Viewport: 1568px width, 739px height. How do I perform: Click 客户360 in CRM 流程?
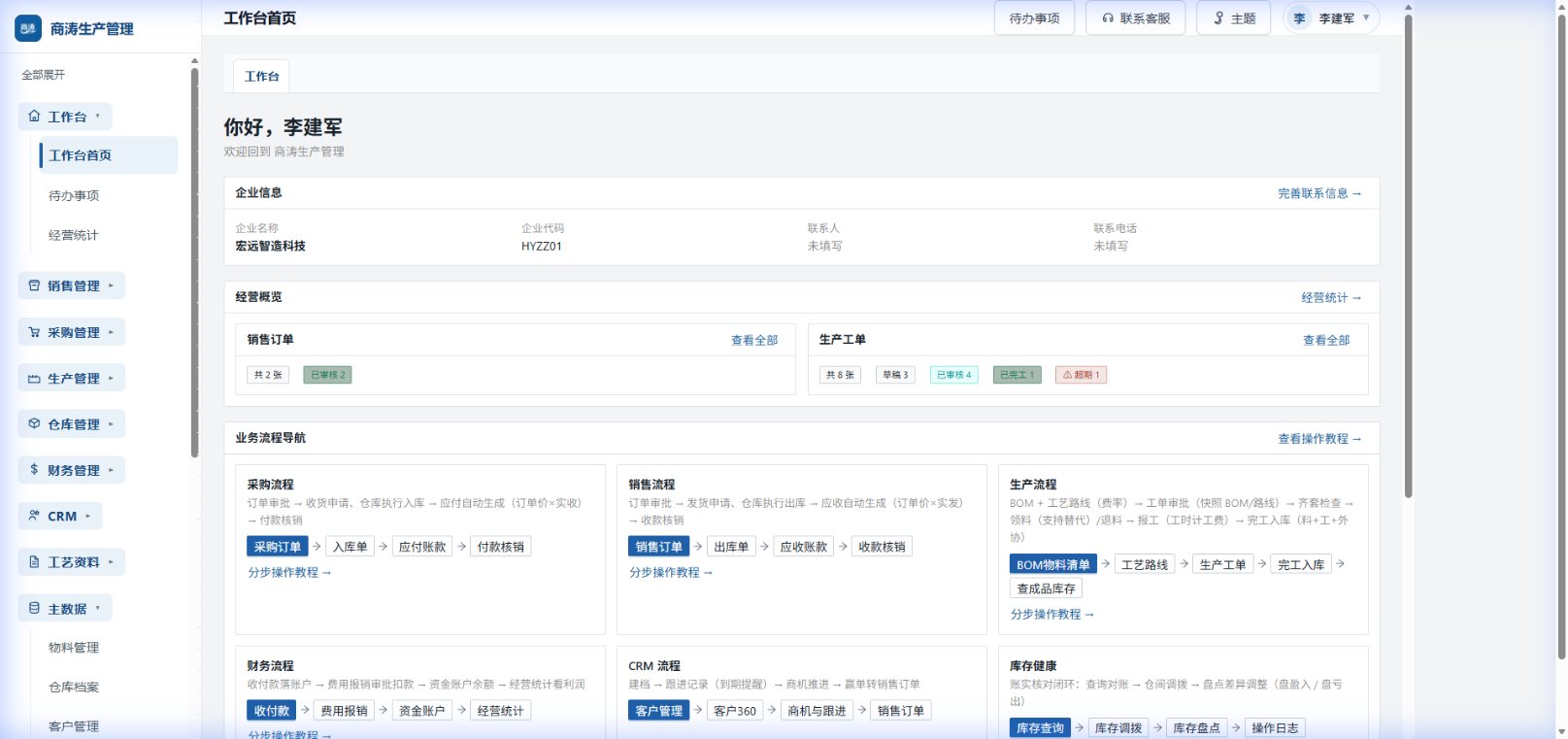[x=735, y=711]
